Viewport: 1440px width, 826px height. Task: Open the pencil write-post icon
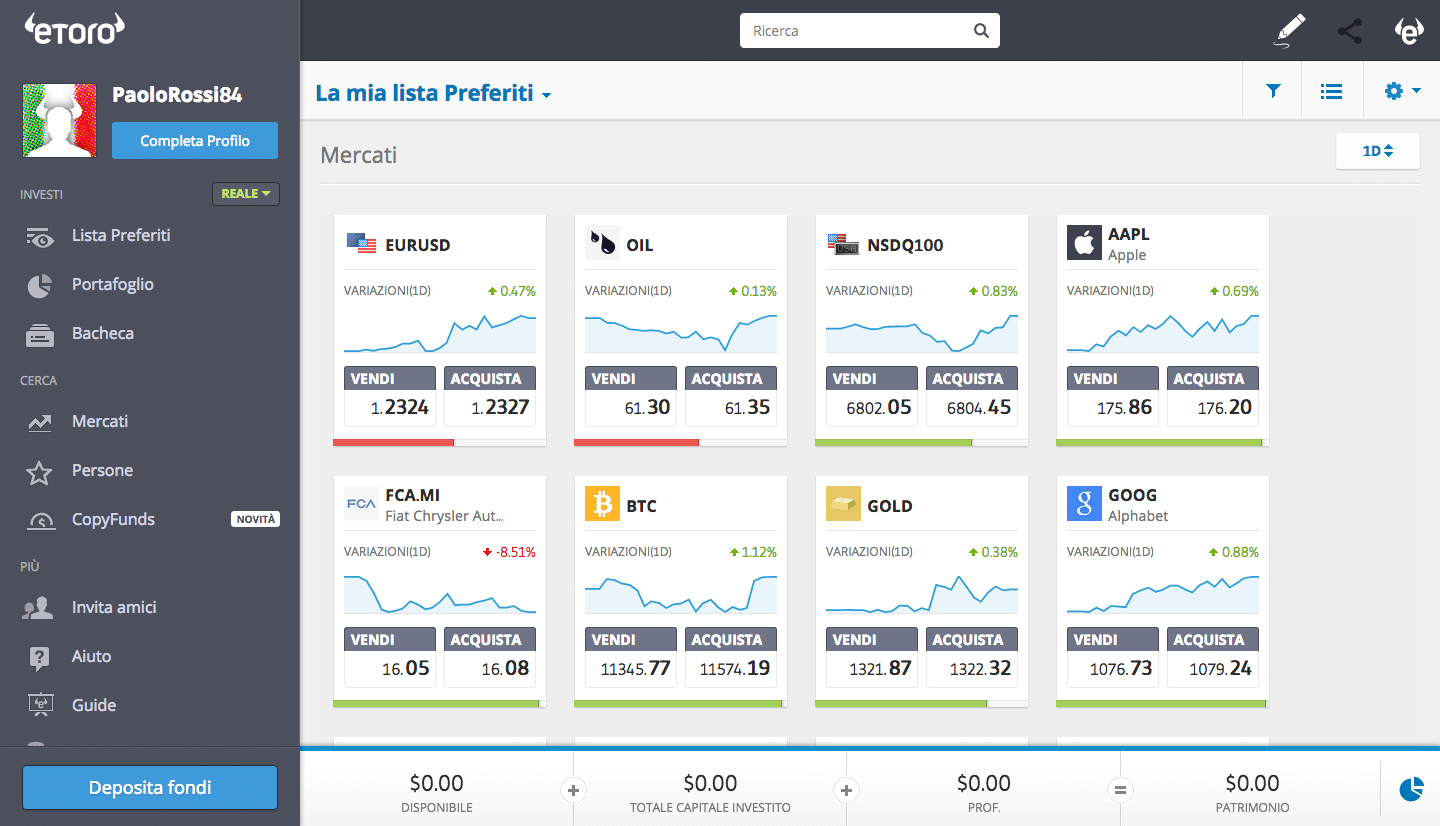(x=1290, y=31)
